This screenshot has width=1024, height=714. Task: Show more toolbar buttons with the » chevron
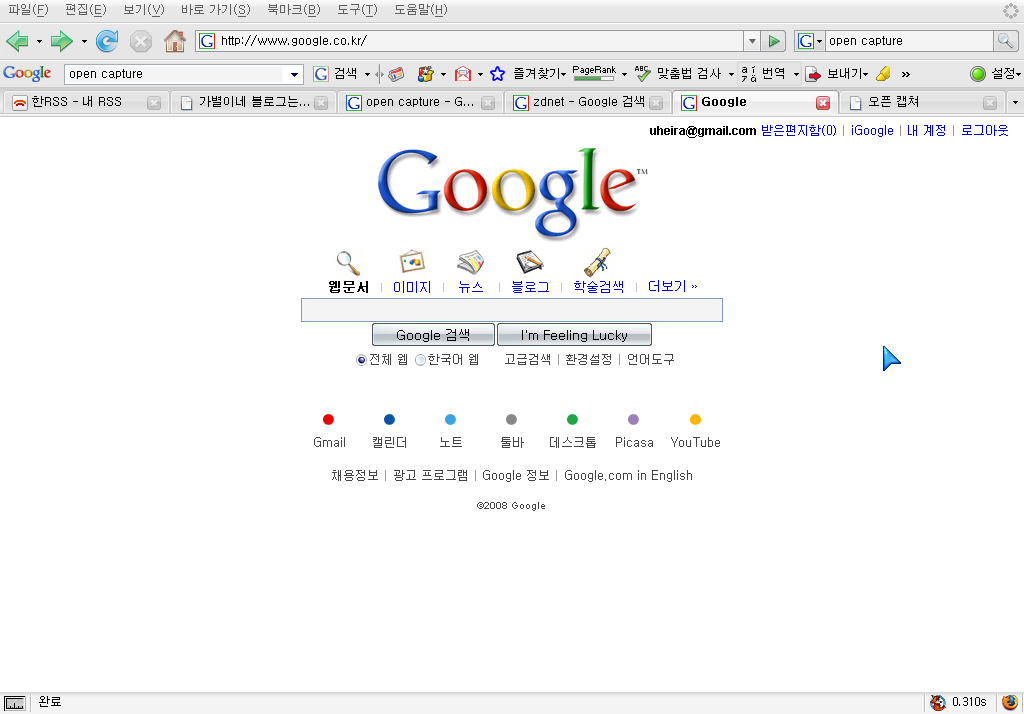[x=906, y=74]
